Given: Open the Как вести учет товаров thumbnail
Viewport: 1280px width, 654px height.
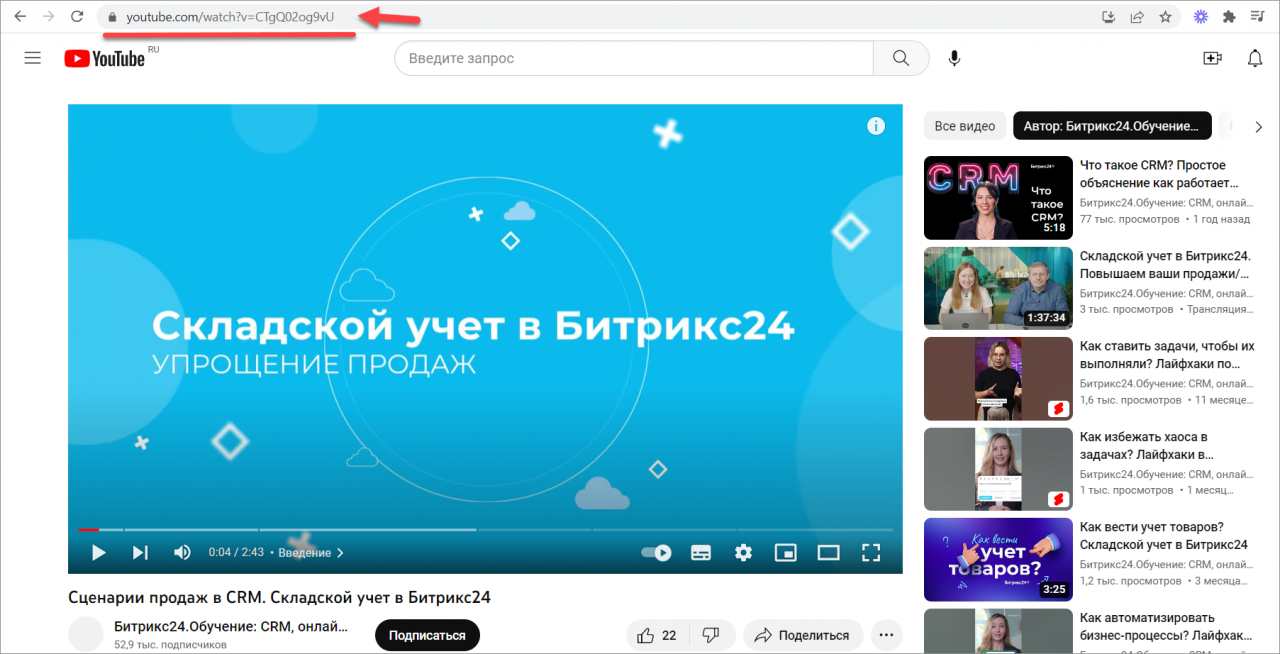Looking at the screenshot, I should [998, 559].
